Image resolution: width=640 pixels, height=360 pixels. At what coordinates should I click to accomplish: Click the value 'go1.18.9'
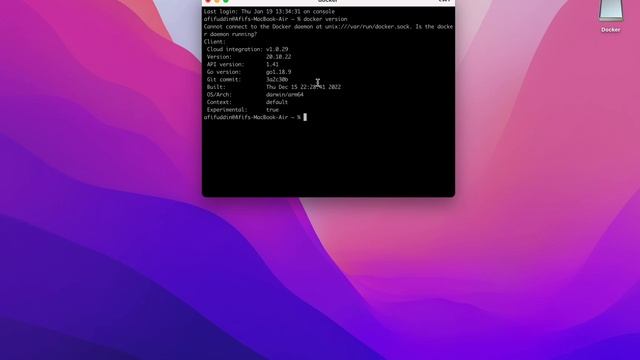(x=279, y=72)
